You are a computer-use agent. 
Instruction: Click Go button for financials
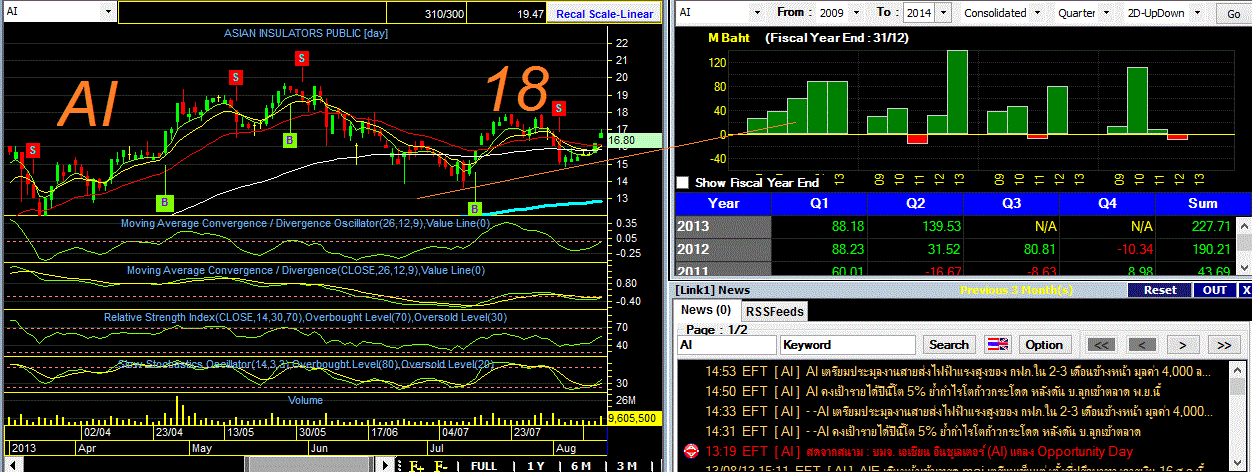pos(1232,14)
